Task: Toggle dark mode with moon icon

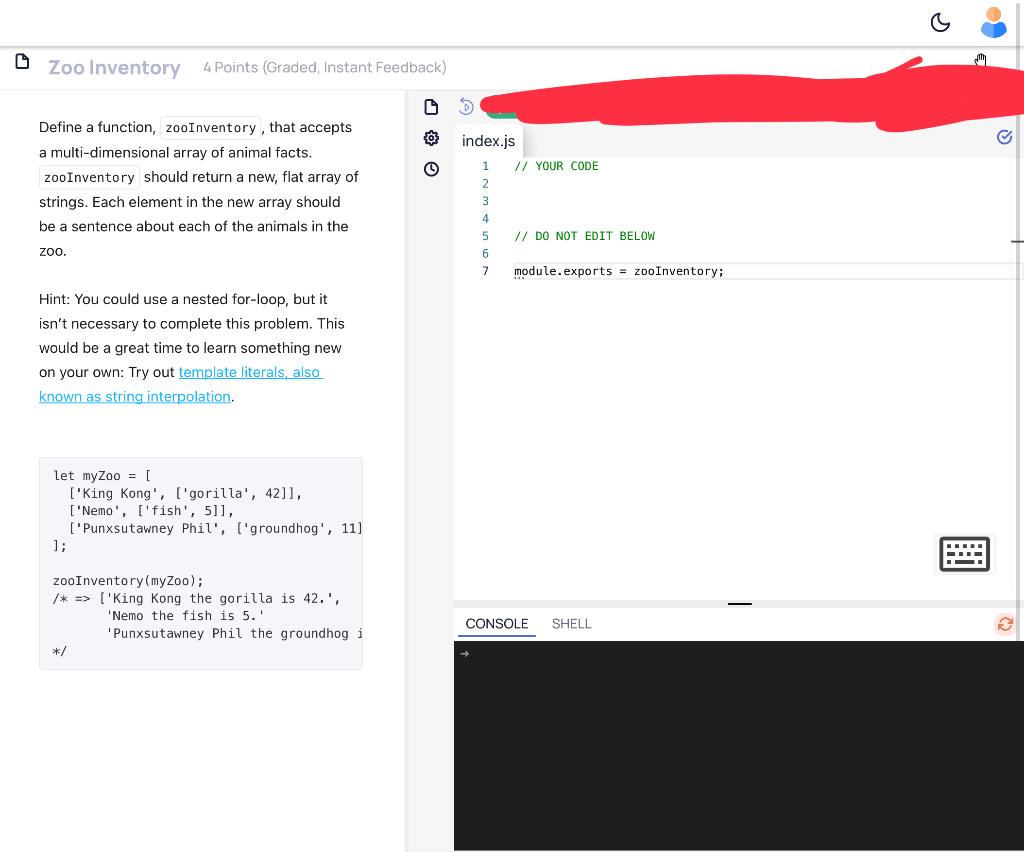Action: (940, 21)
